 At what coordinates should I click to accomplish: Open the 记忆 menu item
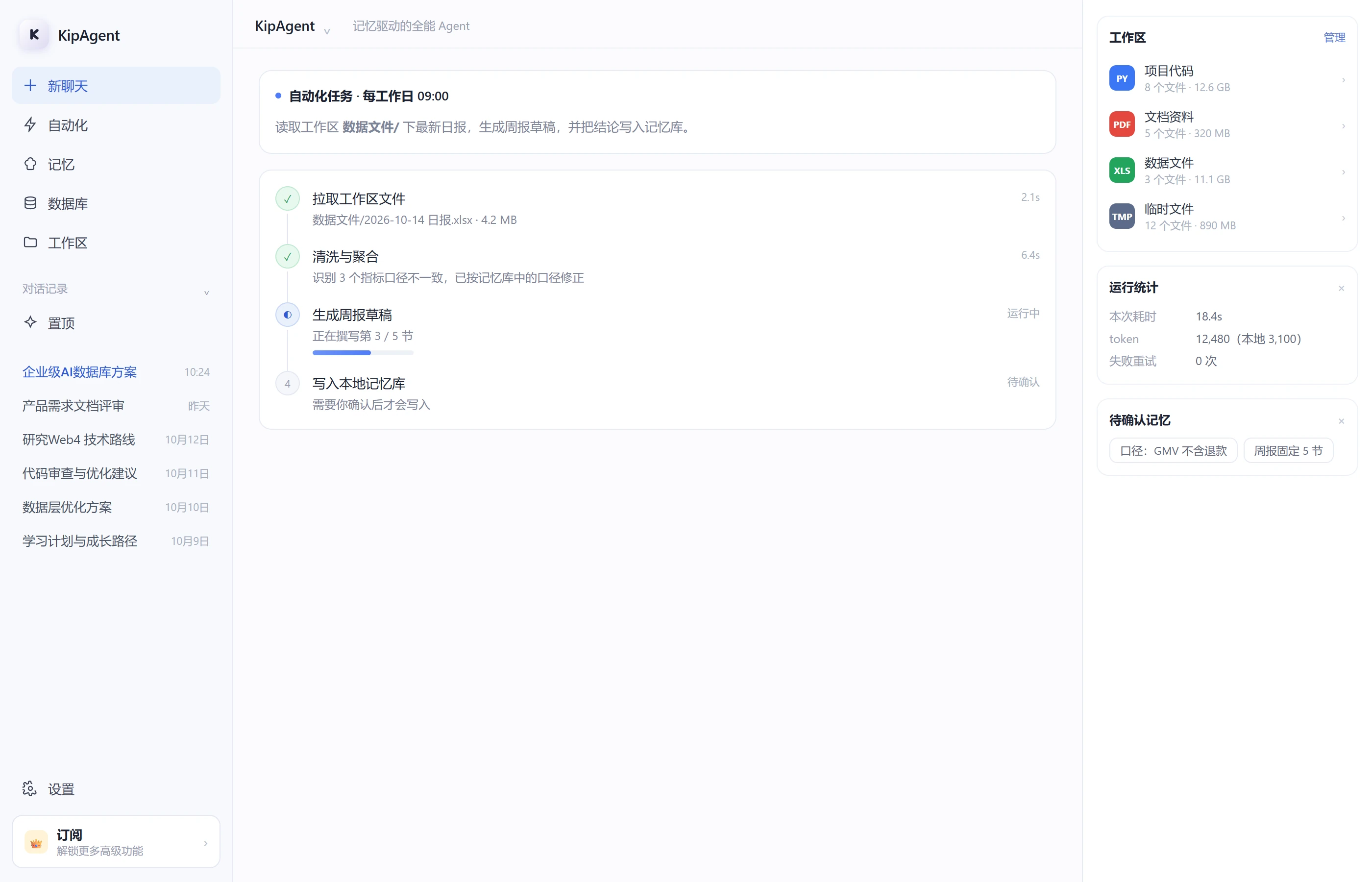(116, 164)
